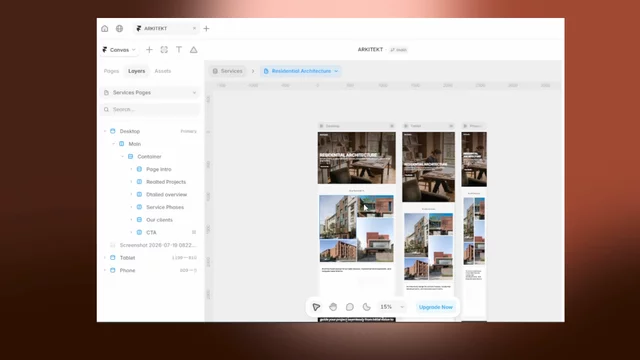Click the Desktop frame play icon
Viewport: 640px width, 360px height.
tap(322, 126)
